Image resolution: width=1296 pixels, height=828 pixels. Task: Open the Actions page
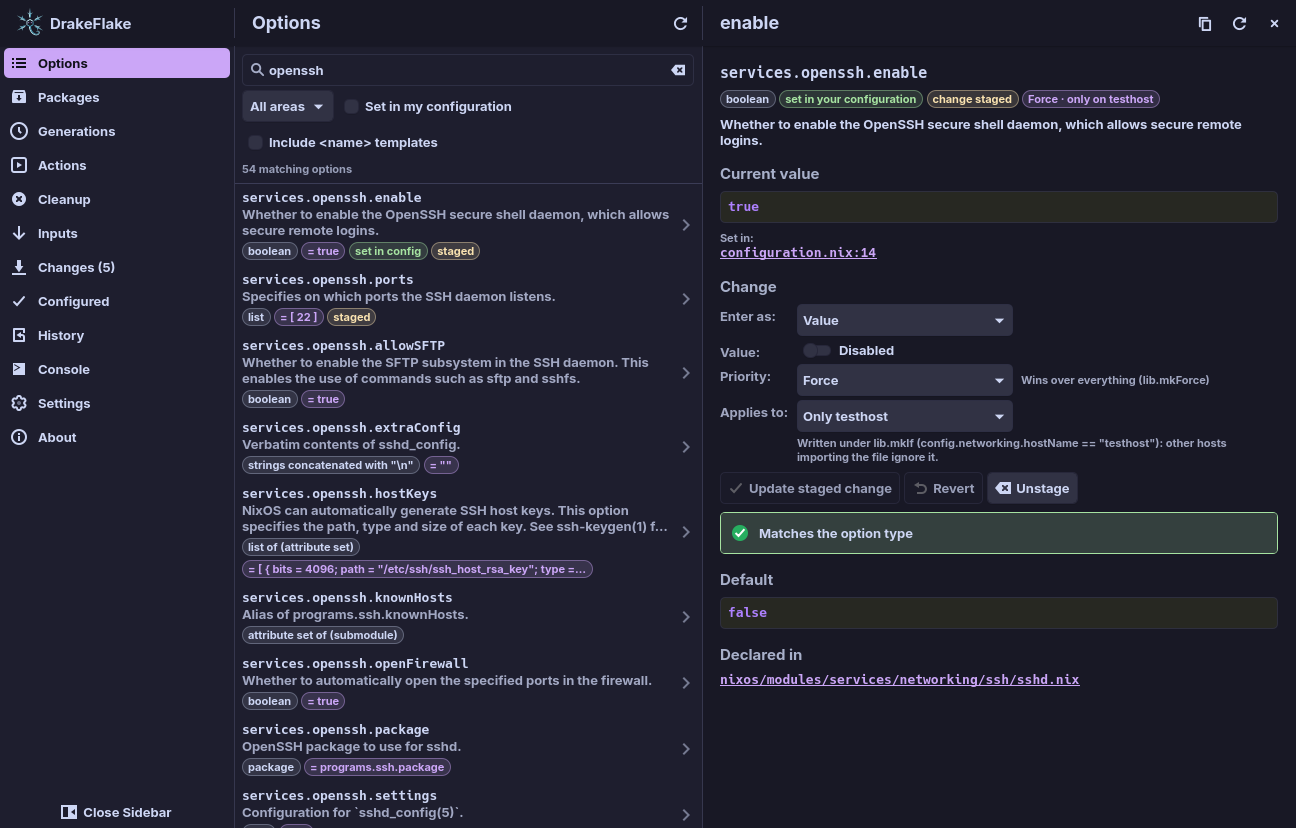click(117, 165)
